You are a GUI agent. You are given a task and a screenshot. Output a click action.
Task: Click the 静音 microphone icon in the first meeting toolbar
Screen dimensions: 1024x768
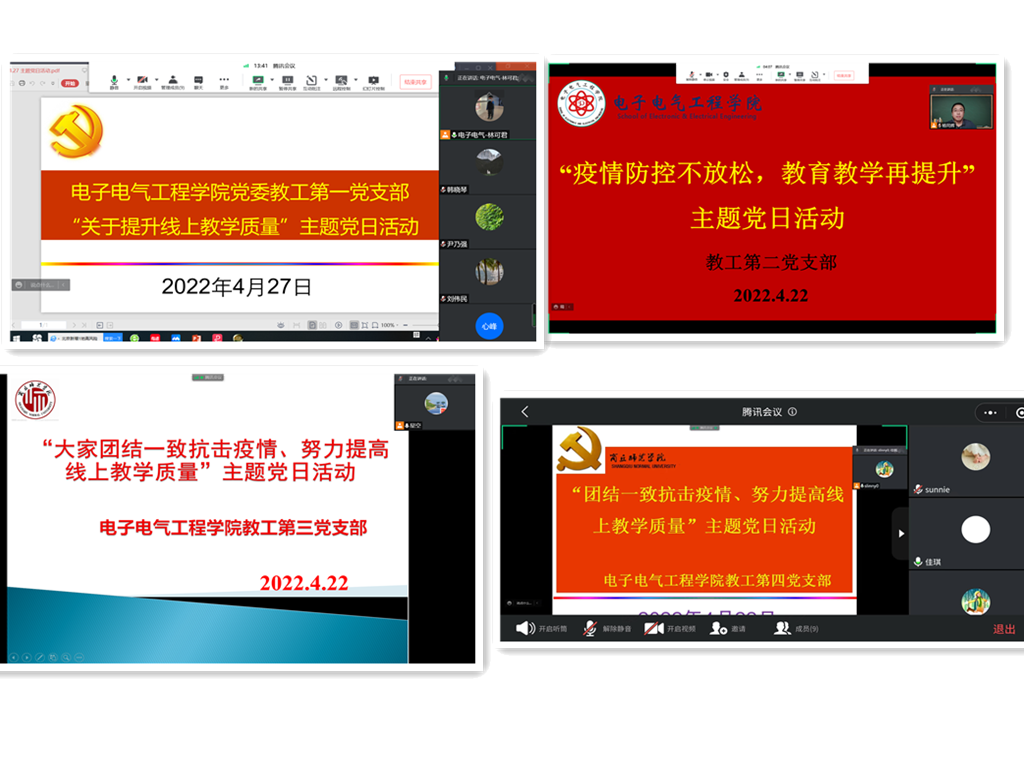tap(114, 80)
